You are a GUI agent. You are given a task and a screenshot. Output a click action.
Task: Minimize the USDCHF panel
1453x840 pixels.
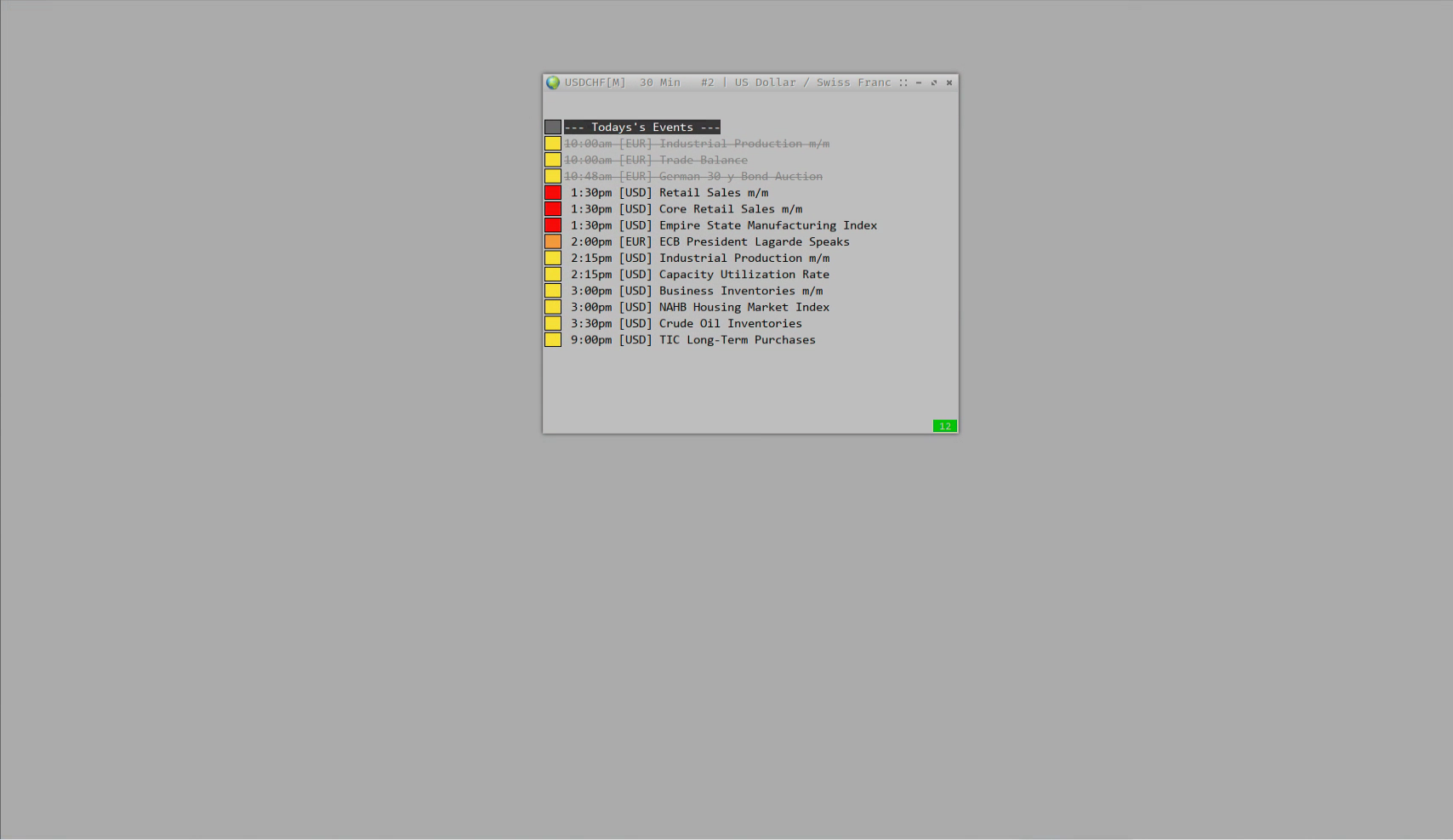pos(919,82)
